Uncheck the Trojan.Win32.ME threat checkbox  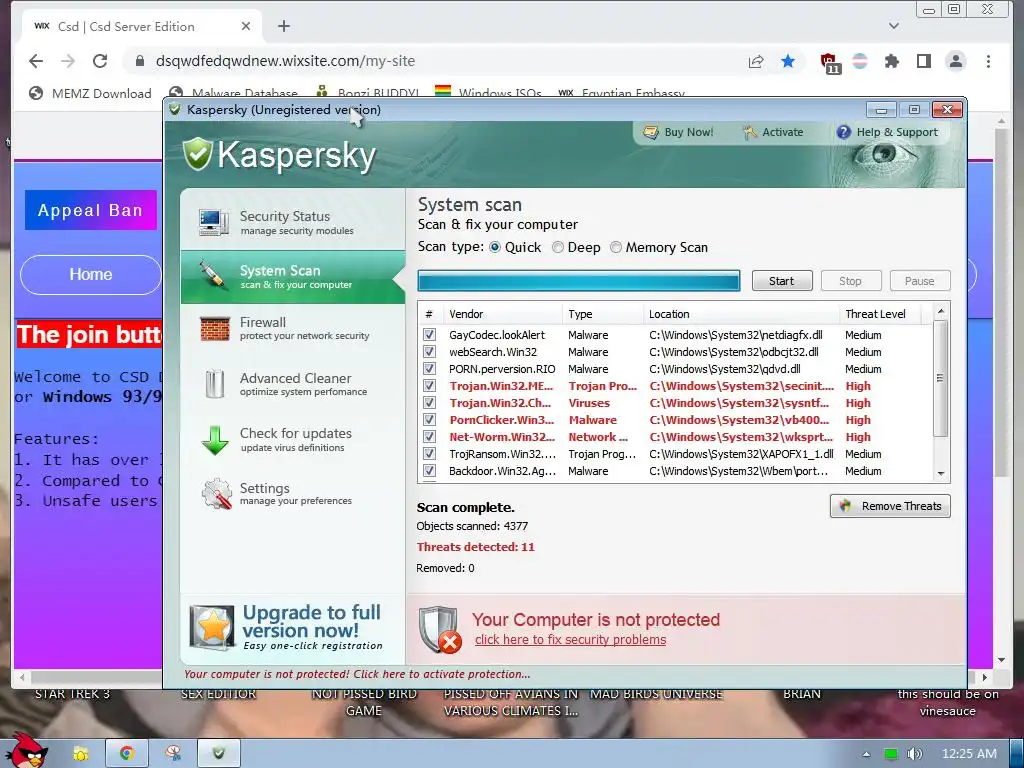pyautogui.click(x=429, y=386)
